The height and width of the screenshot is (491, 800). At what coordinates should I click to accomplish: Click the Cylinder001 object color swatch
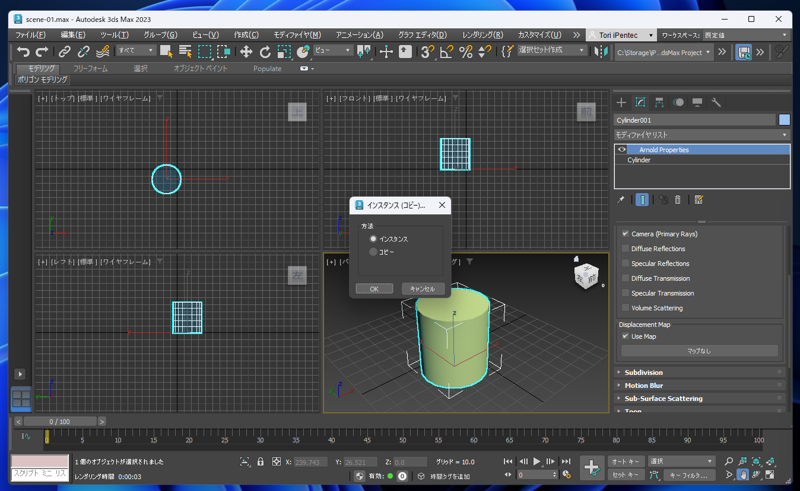(x=784, y=120)
